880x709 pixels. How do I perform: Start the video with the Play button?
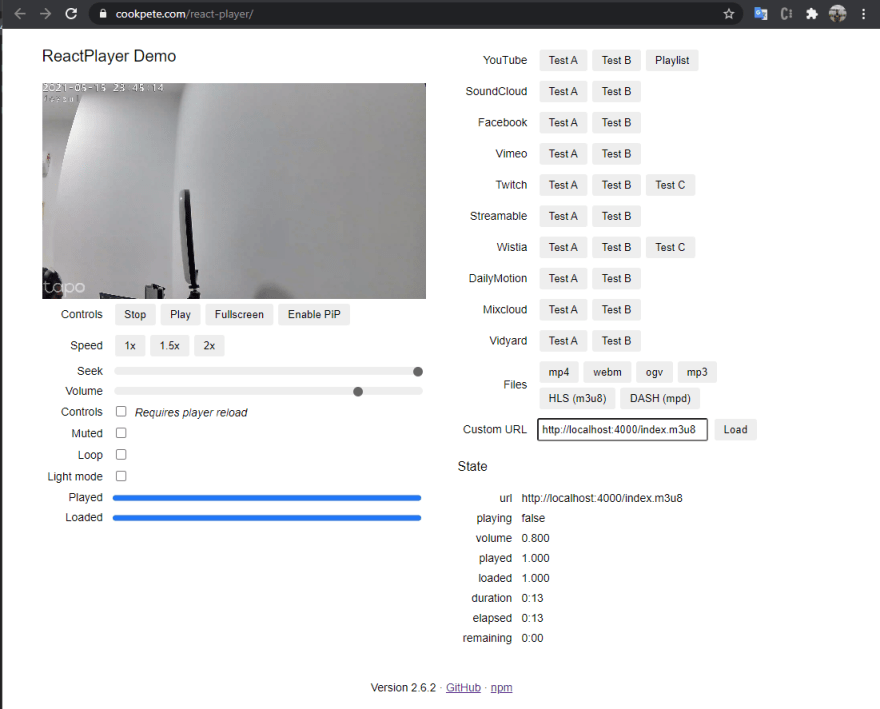[181, 314]
